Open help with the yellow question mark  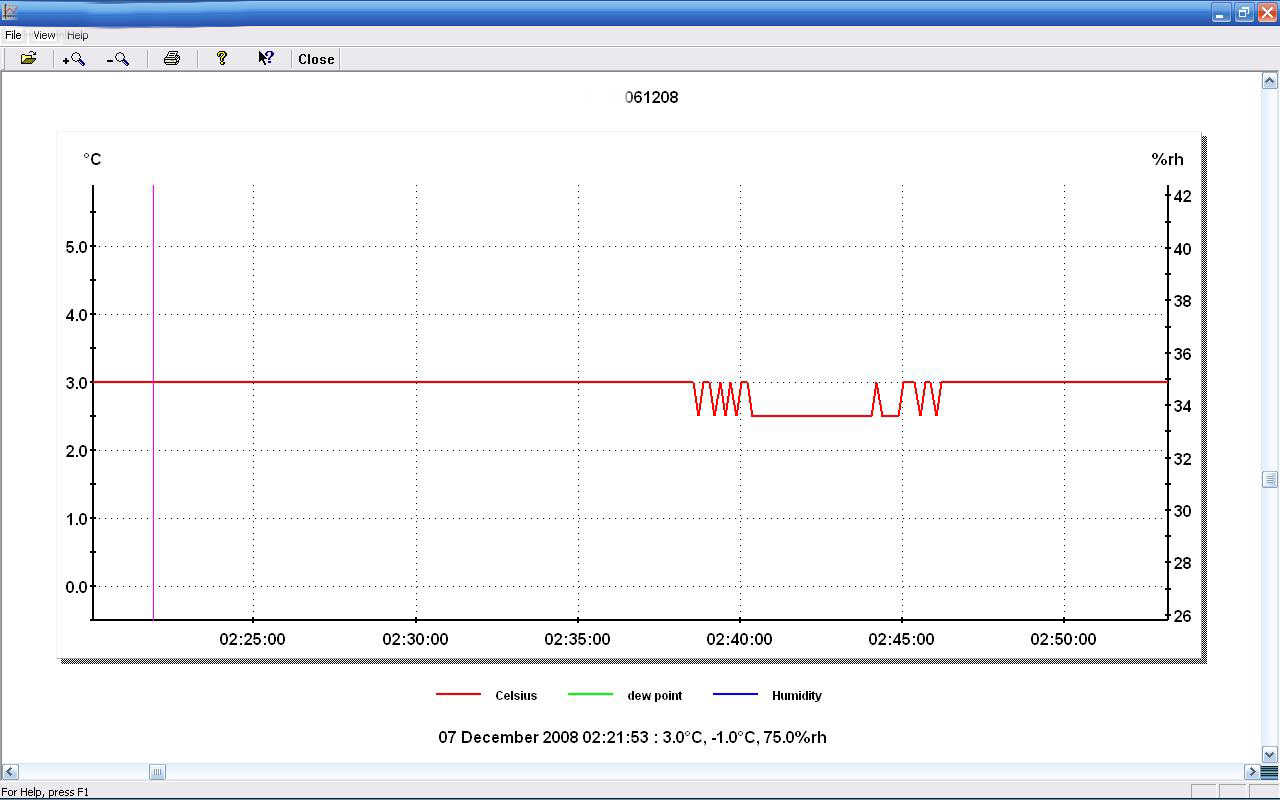pyautogui.click(x=222, y=59)
